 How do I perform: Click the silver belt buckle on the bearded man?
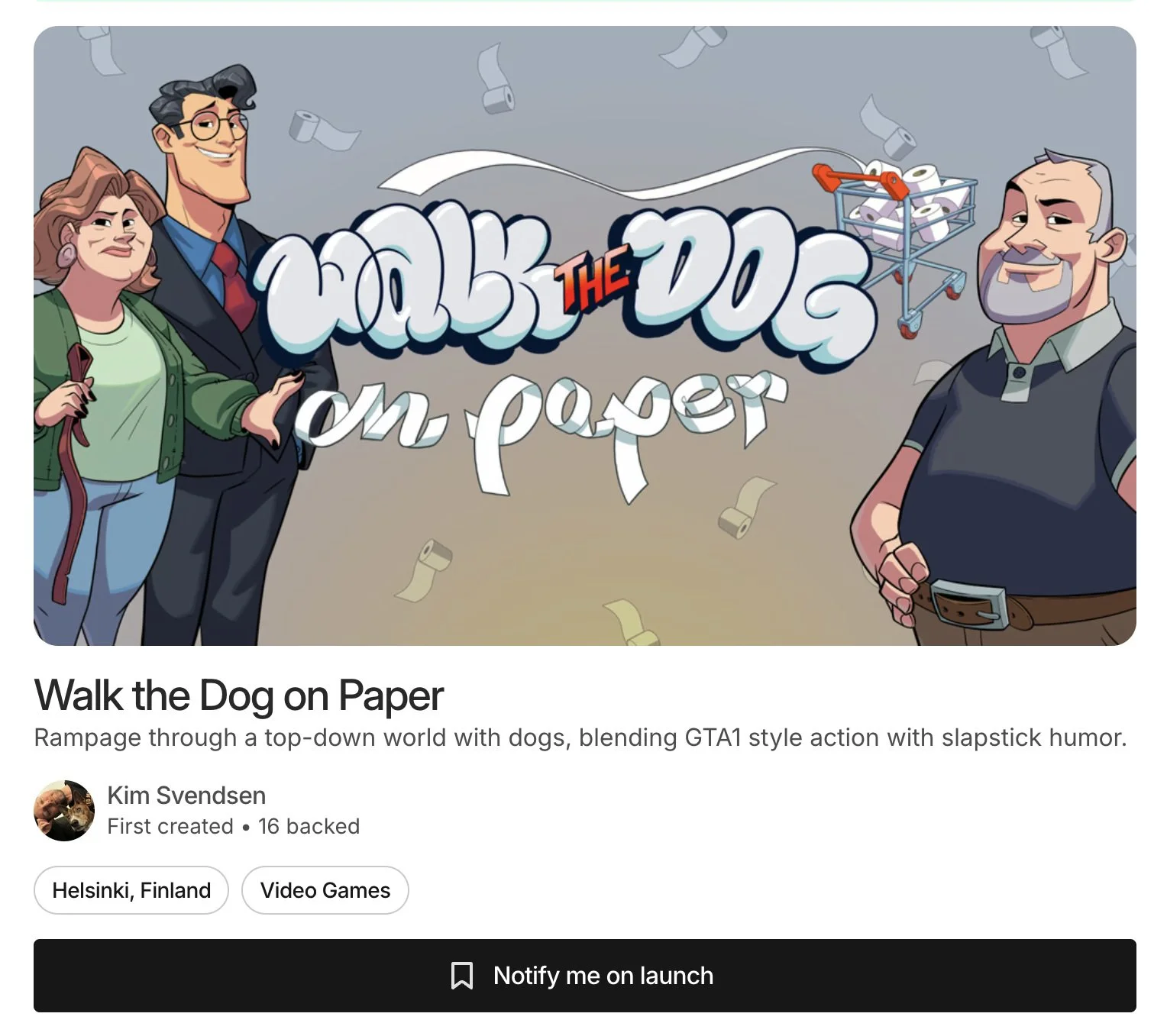tap(970, 603)
